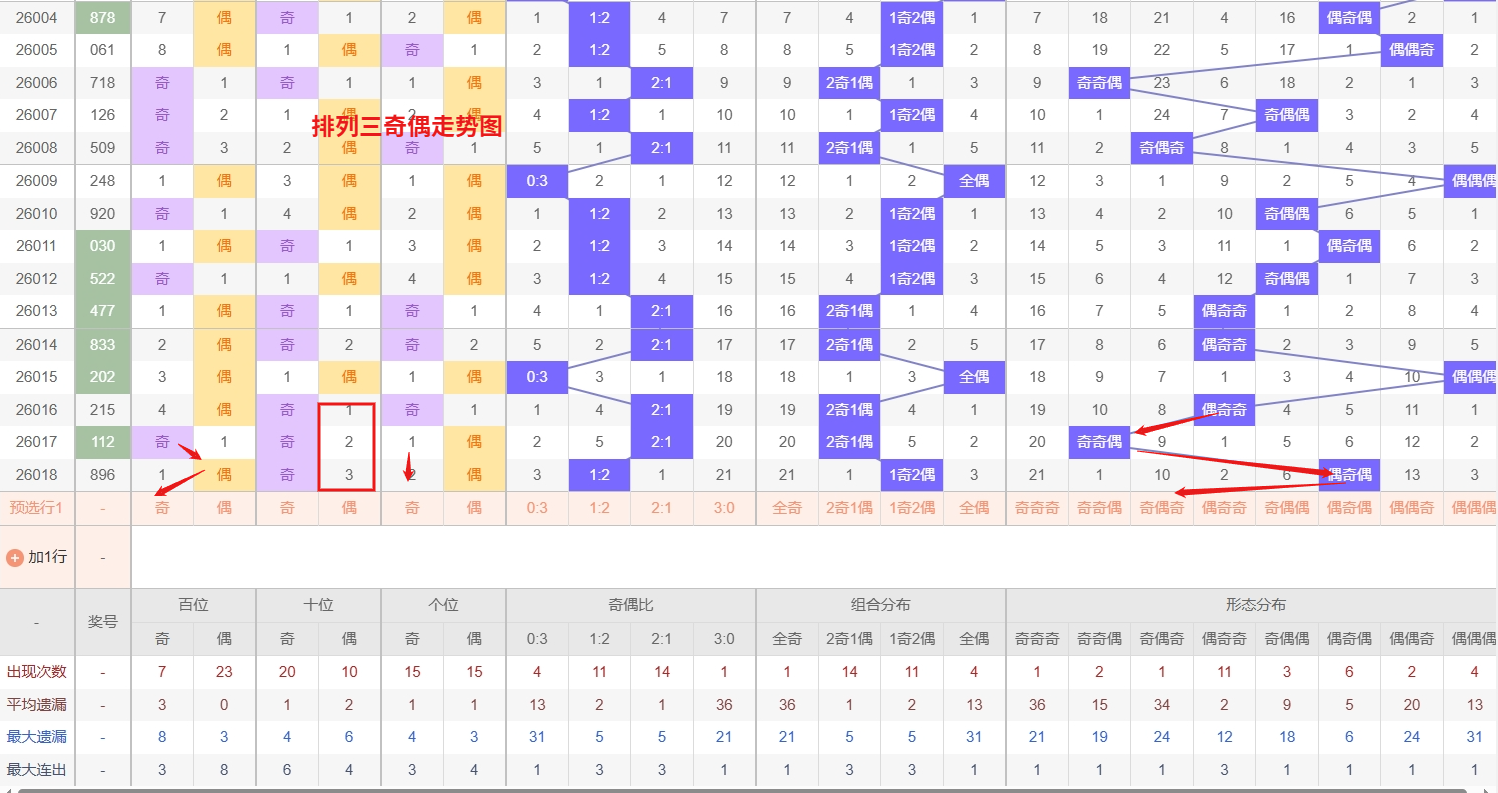Click the horizontal scrollbar at the bottom
Screen dimensions: 1498x793
pyautogui.click(x=700, y=789)
